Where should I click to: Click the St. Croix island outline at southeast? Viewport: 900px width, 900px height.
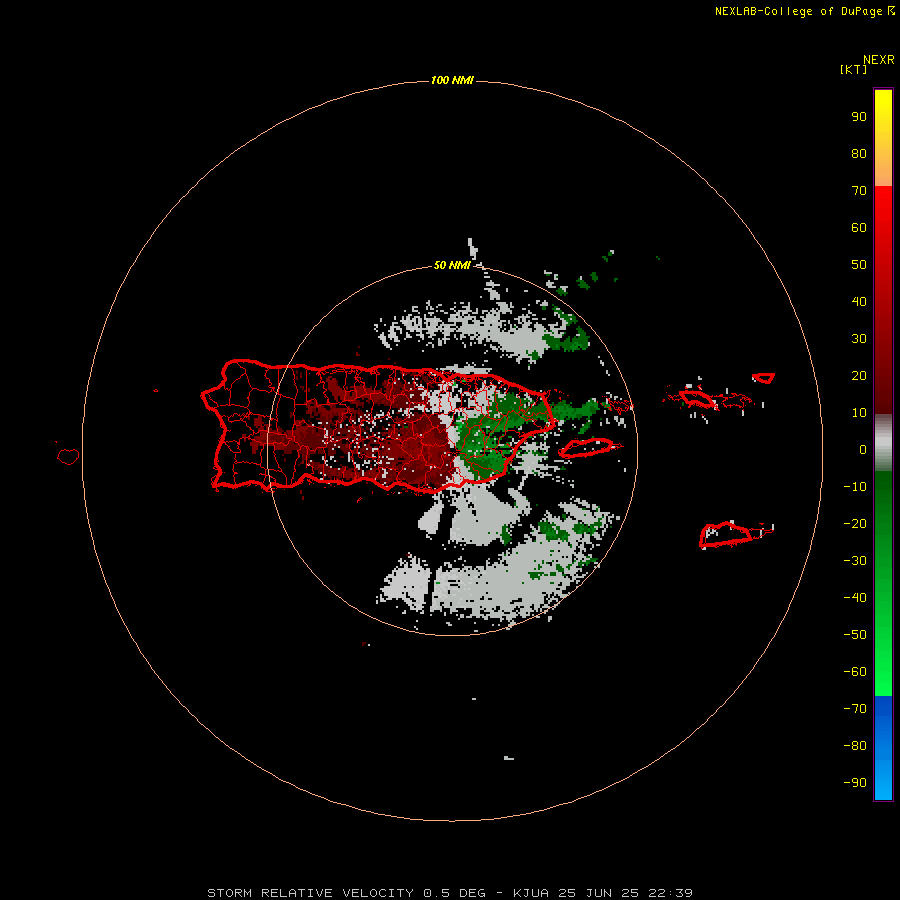[726, 534]
